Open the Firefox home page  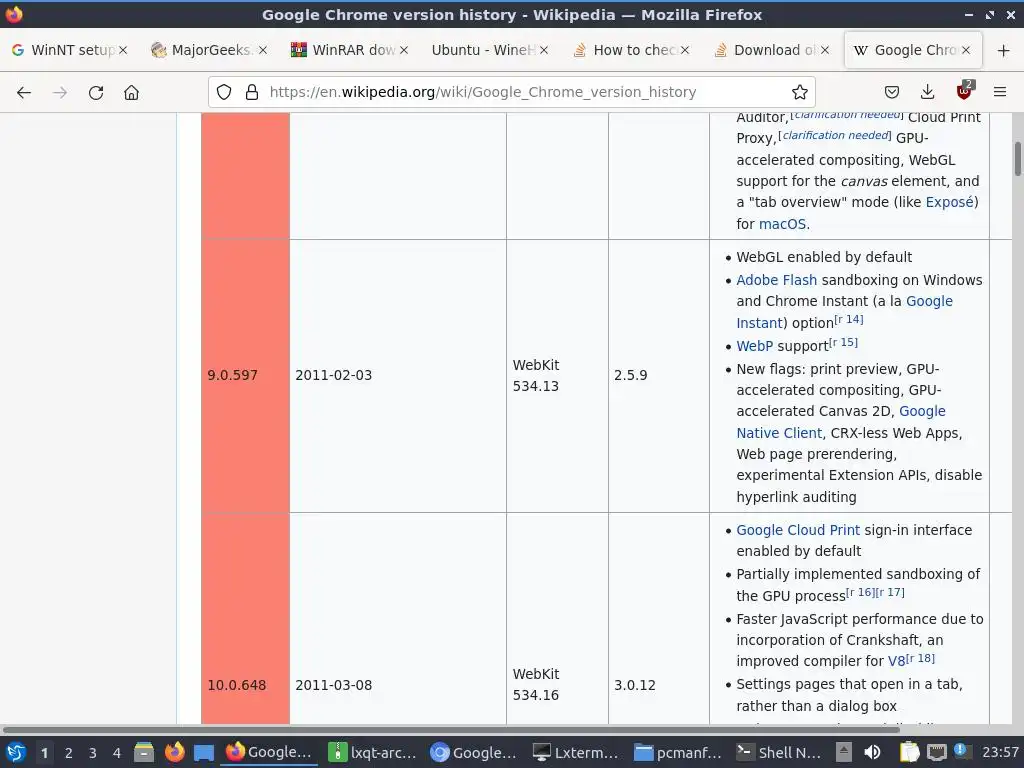pyautogui.click(x=131, y=93)
